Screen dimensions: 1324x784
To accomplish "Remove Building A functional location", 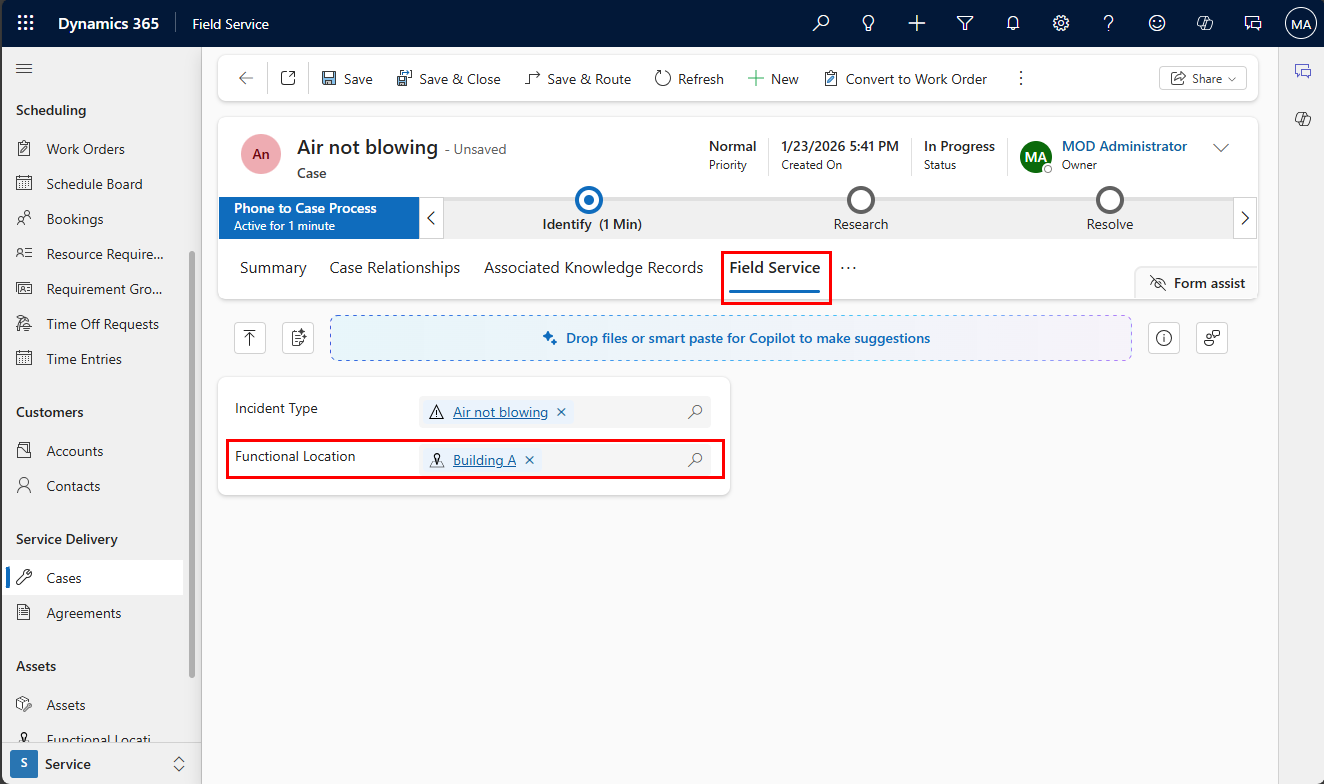I will pyautogui.click(x=530, y=460).
